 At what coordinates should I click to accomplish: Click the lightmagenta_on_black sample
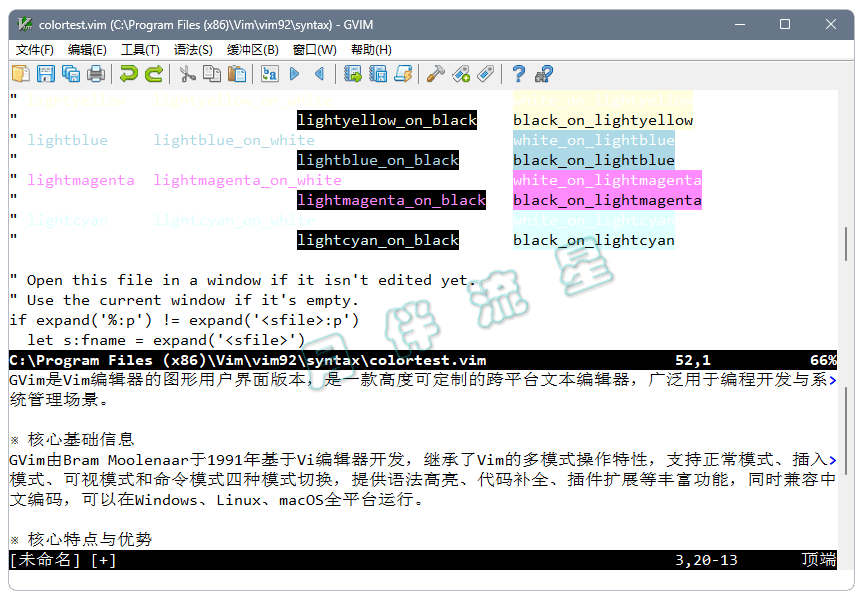[x=392, y=199]
